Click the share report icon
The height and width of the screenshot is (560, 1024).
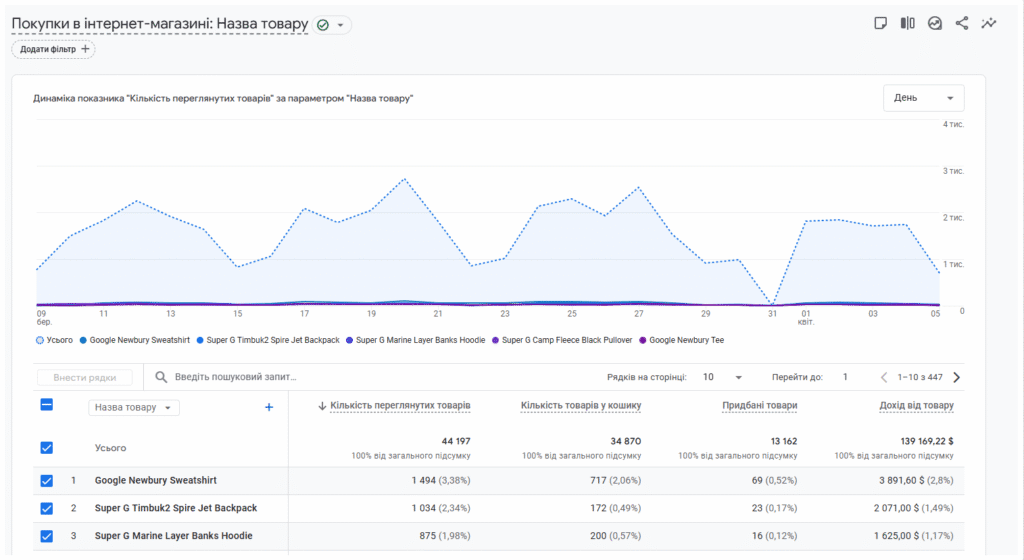tap(962, 23)
